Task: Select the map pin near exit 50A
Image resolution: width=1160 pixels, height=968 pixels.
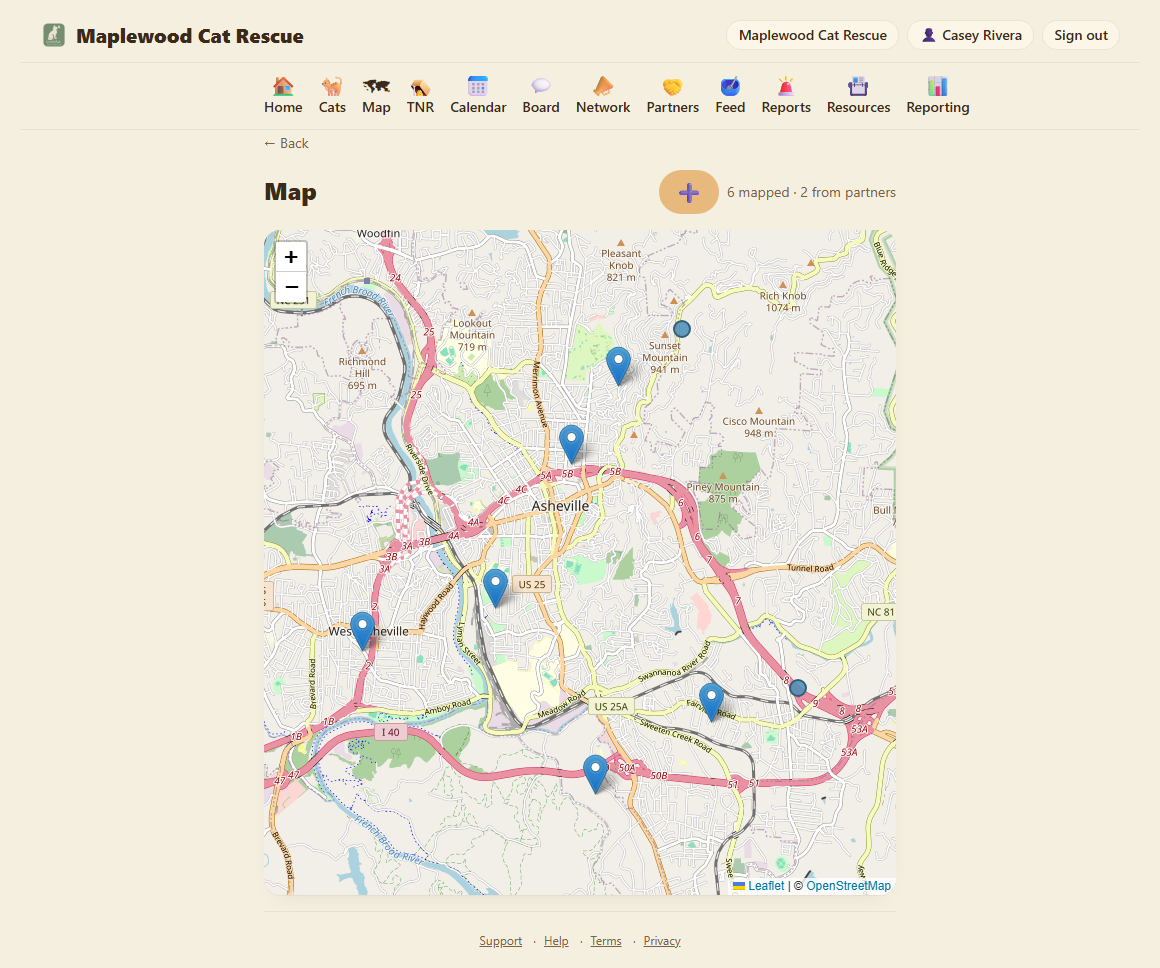Action: pos(596,773)
